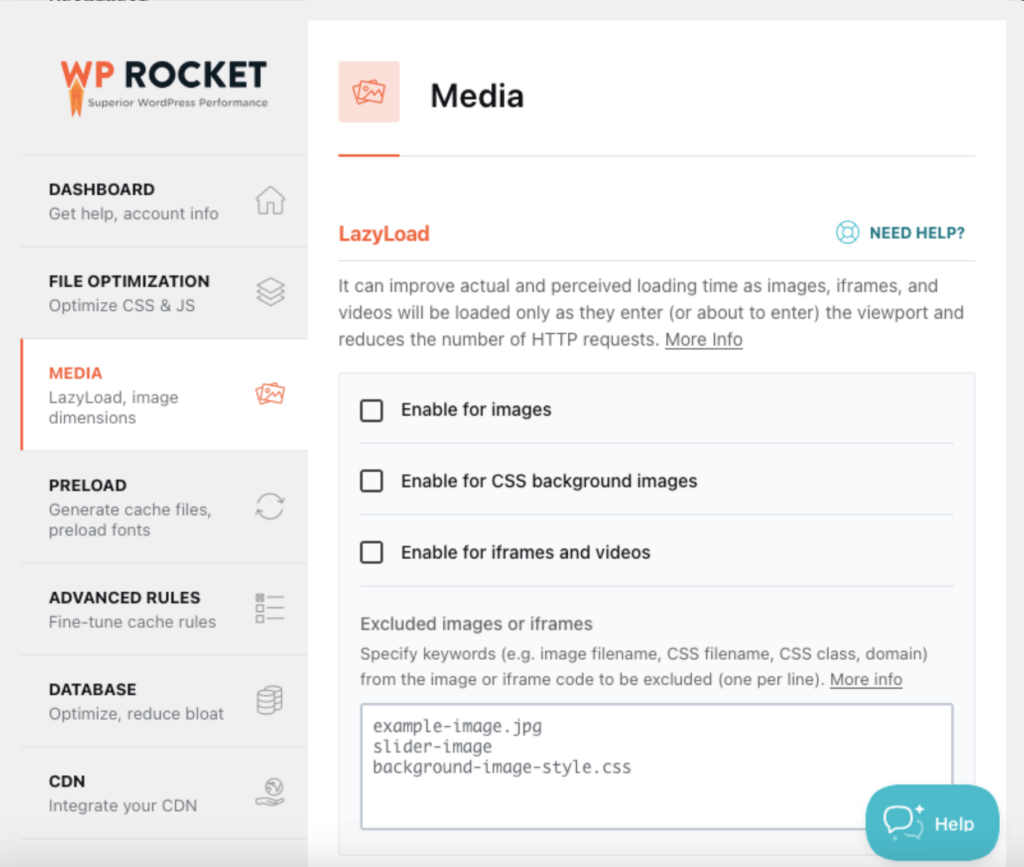Click 'LazyLoad, image dimensions' subtitle
This screenshot has width=1024, height=867.
(114, 407)
